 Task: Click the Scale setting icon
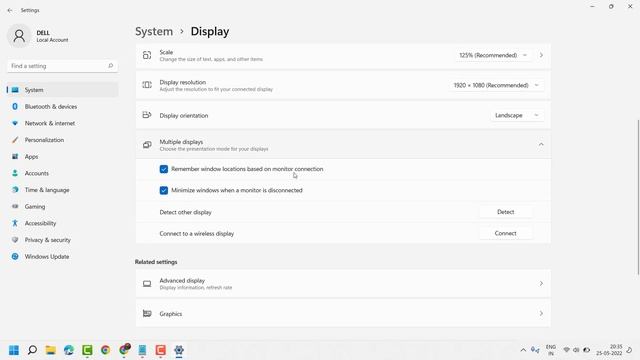click(x=147, y=55)
